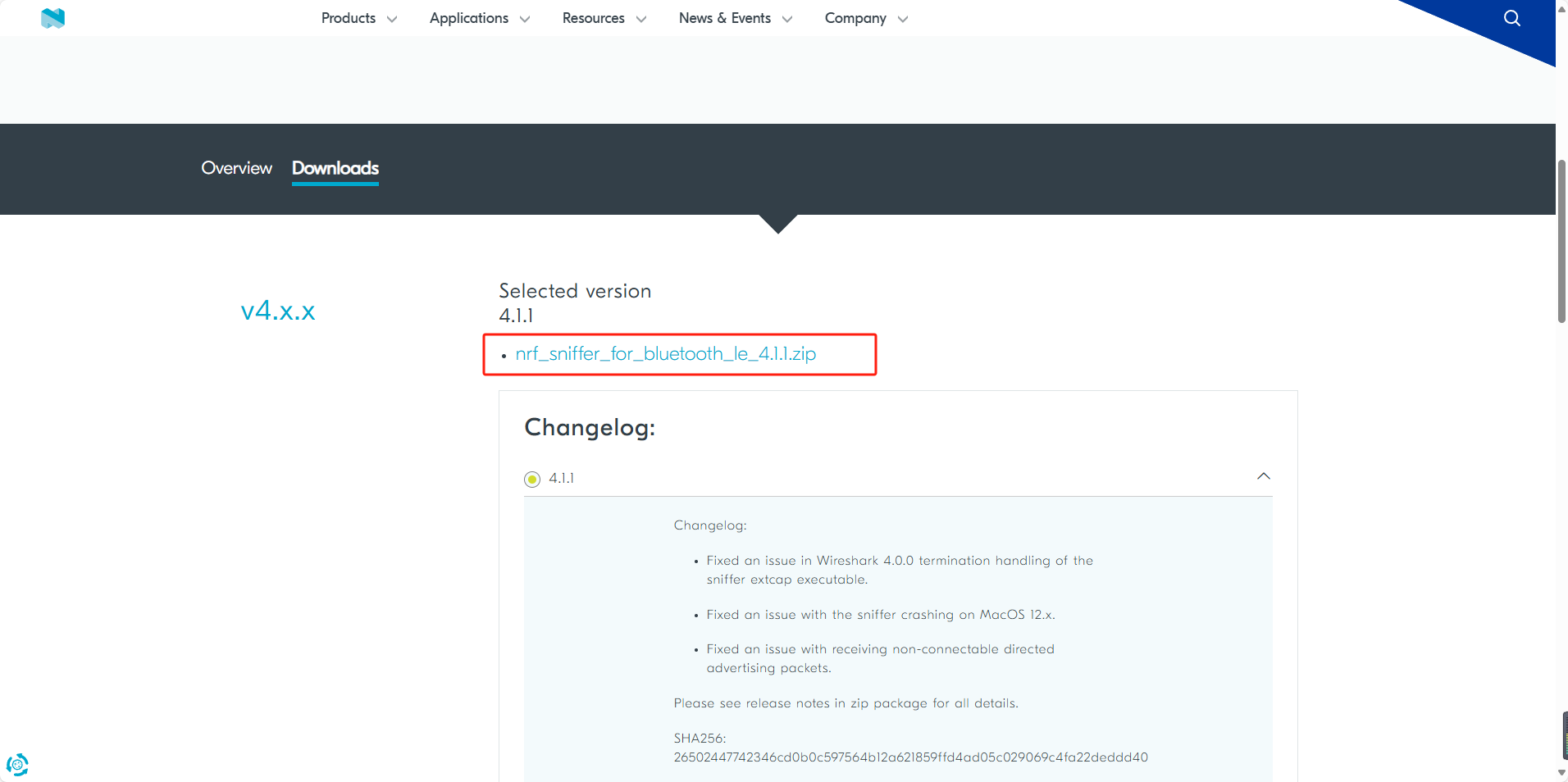Click the page vertical scrollbar thumb
This screenshot has width=1568, height=782.
(x=1561, y=241)
